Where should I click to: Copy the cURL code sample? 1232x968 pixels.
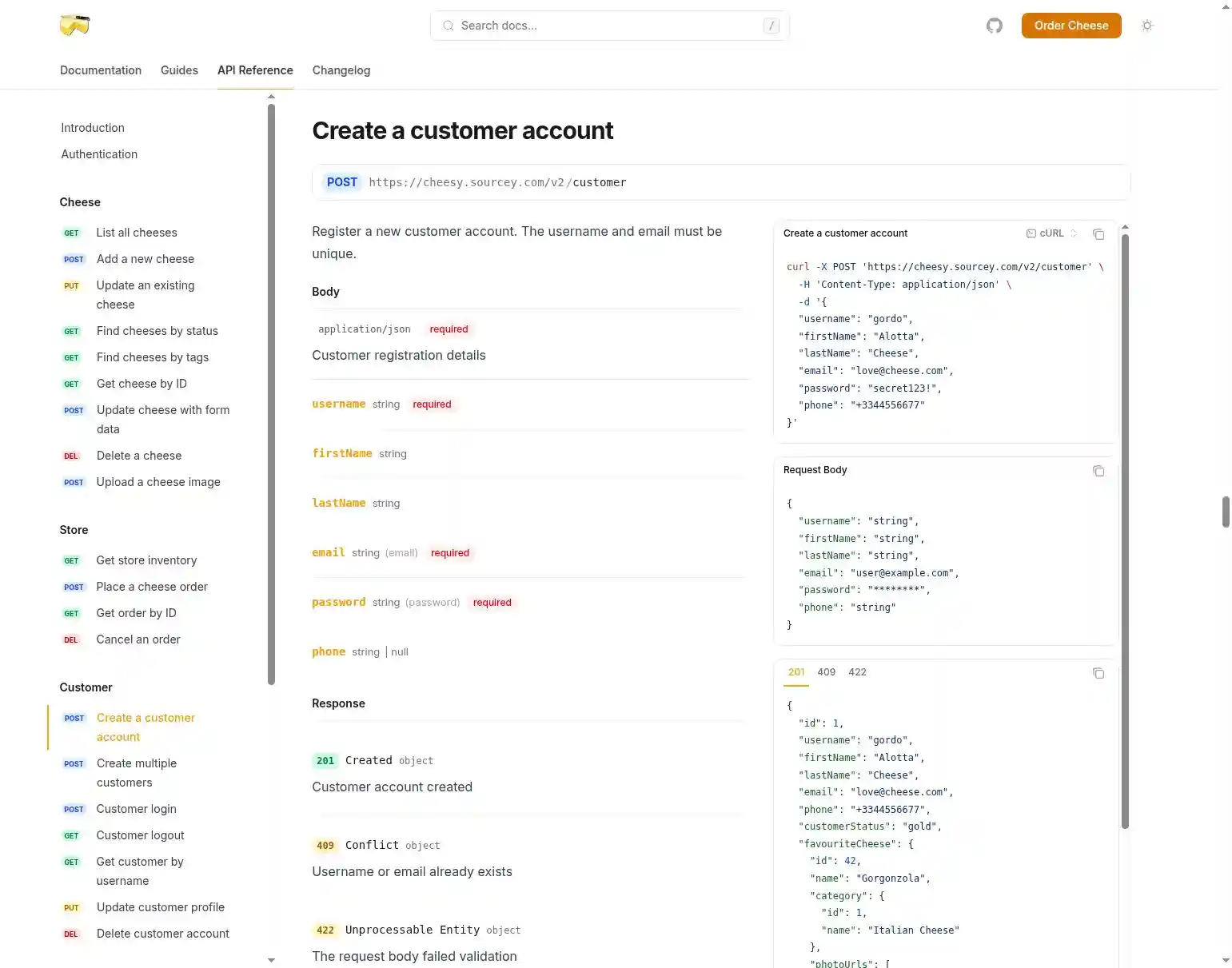click(1098, 234)
